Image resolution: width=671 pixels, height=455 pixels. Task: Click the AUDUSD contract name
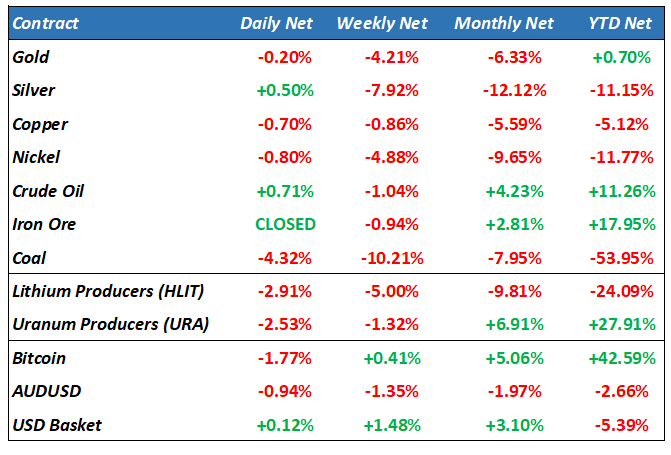[x=43, y=392]
